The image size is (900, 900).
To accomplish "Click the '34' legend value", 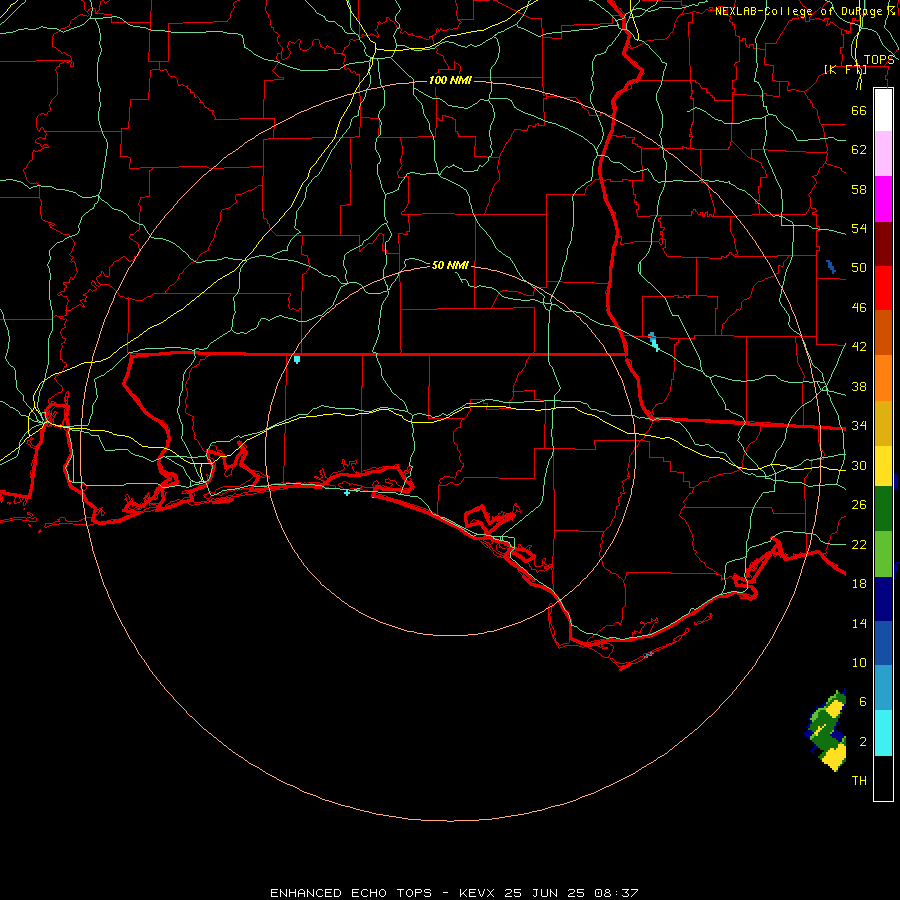I will coord(859,426).
